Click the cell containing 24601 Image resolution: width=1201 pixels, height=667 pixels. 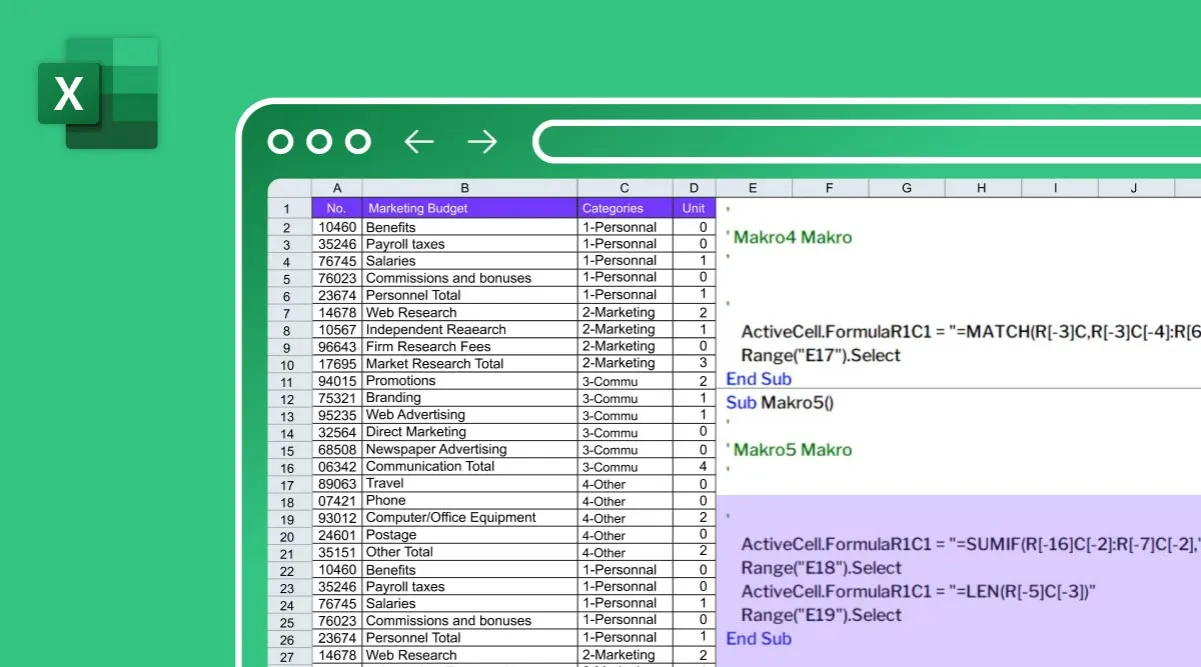coord(337,534)
